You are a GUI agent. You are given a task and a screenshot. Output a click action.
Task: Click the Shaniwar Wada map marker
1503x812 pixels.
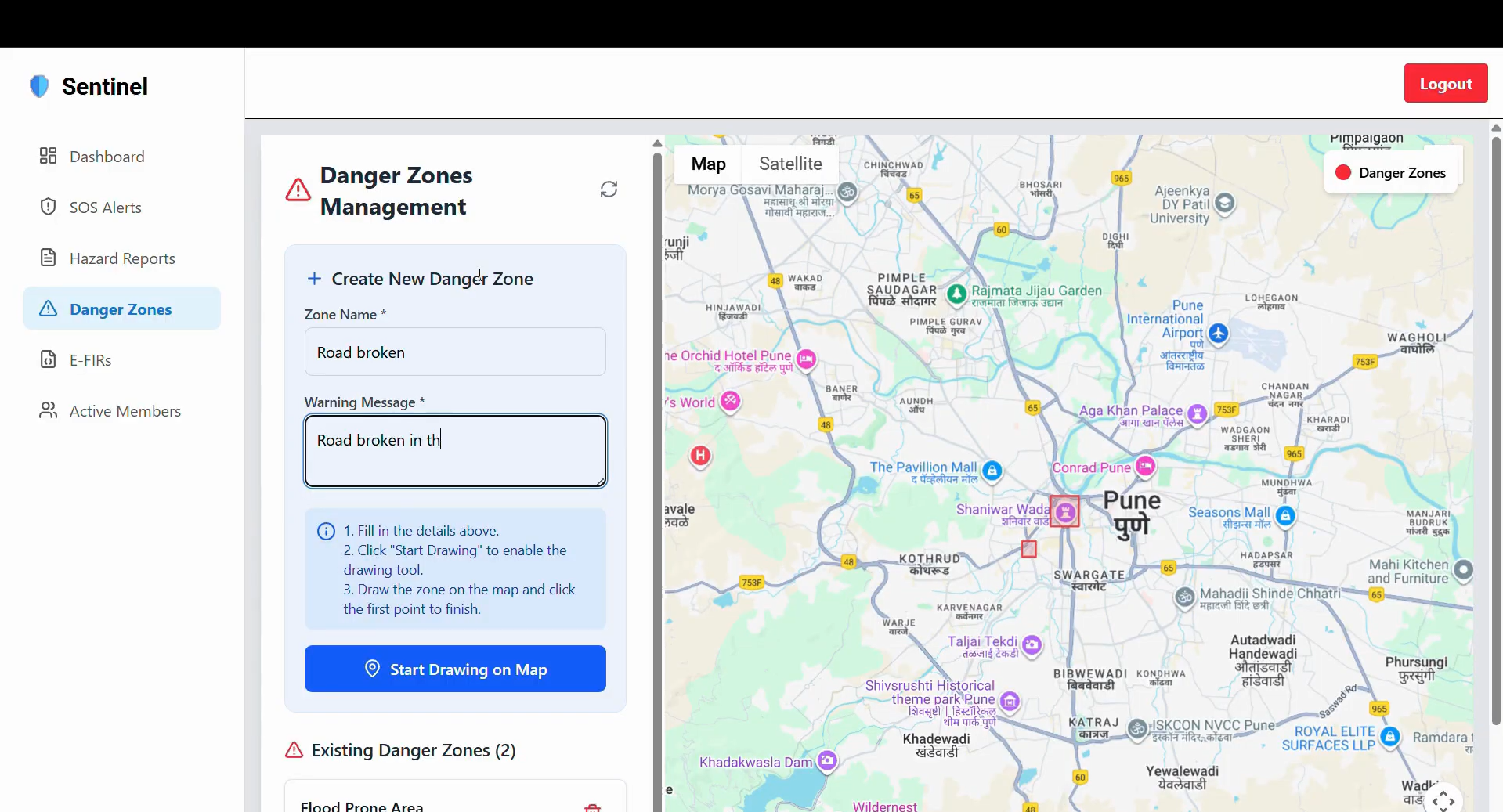click(x=1064, y=512)
